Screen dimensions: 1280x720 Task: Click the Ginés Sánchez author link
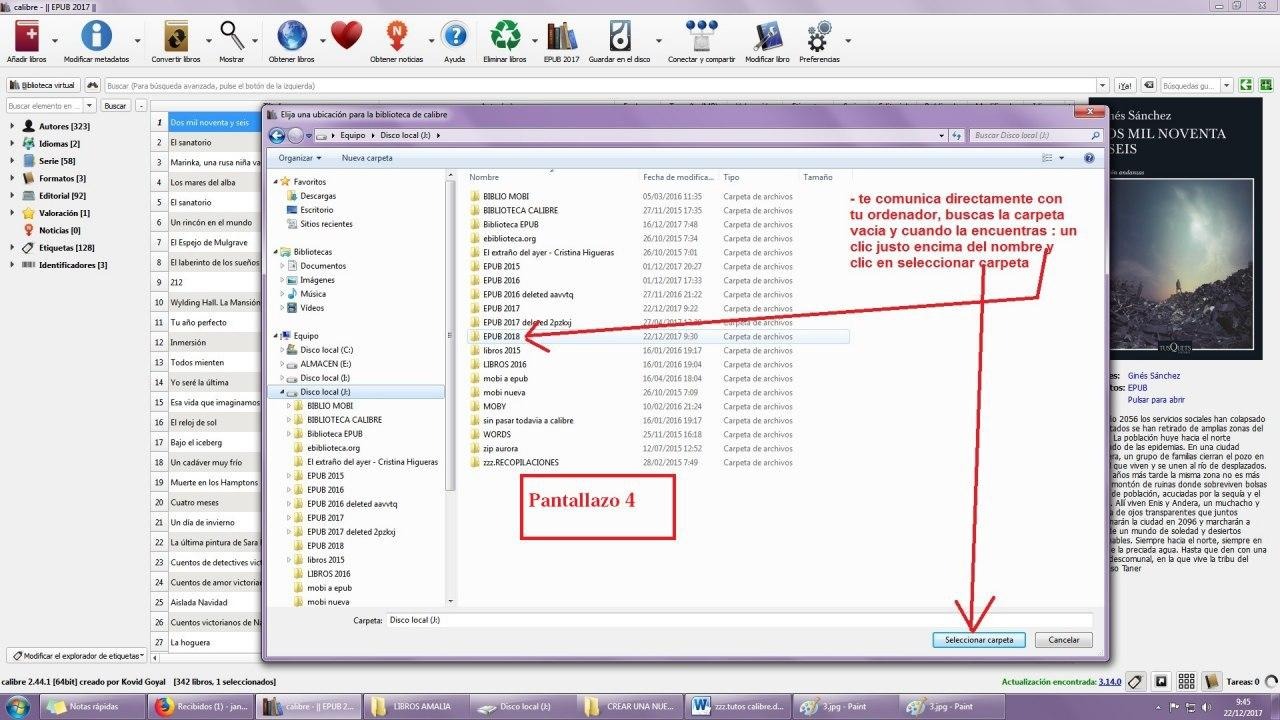(1154, 376)
